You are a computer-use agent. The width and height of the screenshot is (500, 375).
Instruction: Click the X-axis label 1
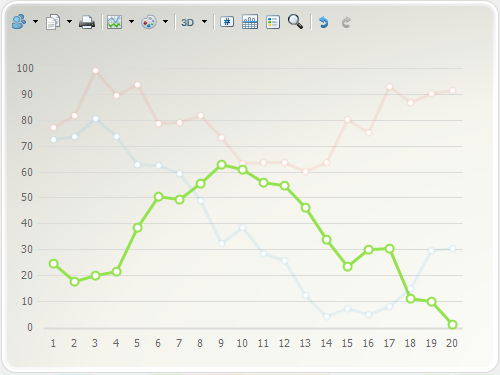pos(53,343)
